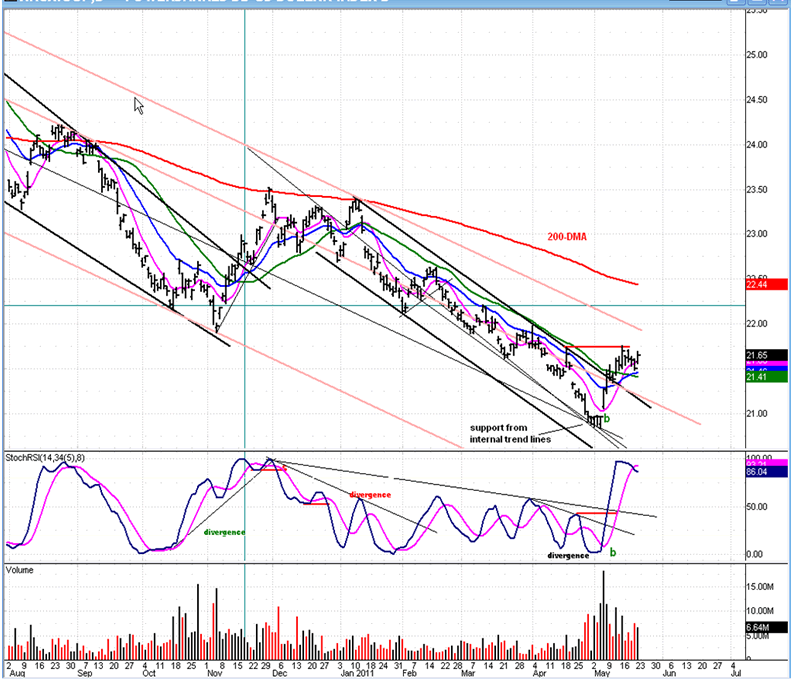The width and height of the screenshot is (791, 700).
Task: Click the StochRSI(14,34(5),8) indicator label
Action: click(43, 458)
